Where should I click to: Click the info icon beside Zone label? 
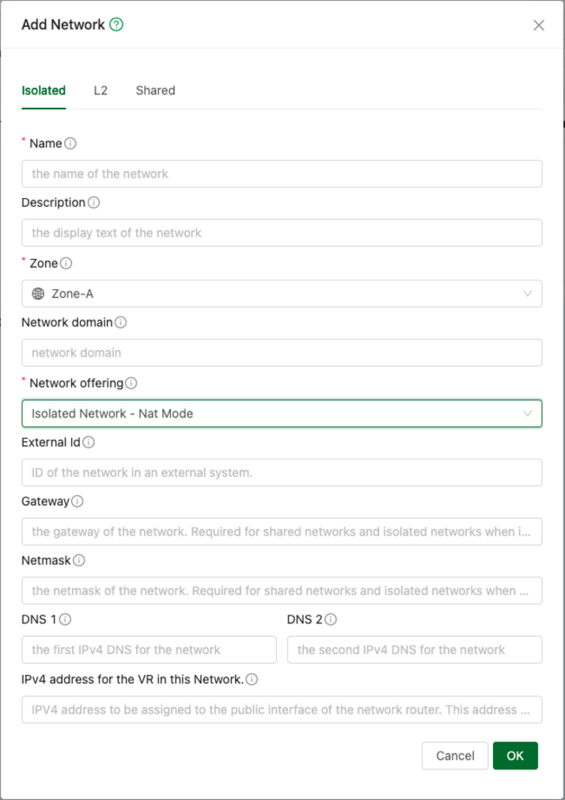point(66,263)
